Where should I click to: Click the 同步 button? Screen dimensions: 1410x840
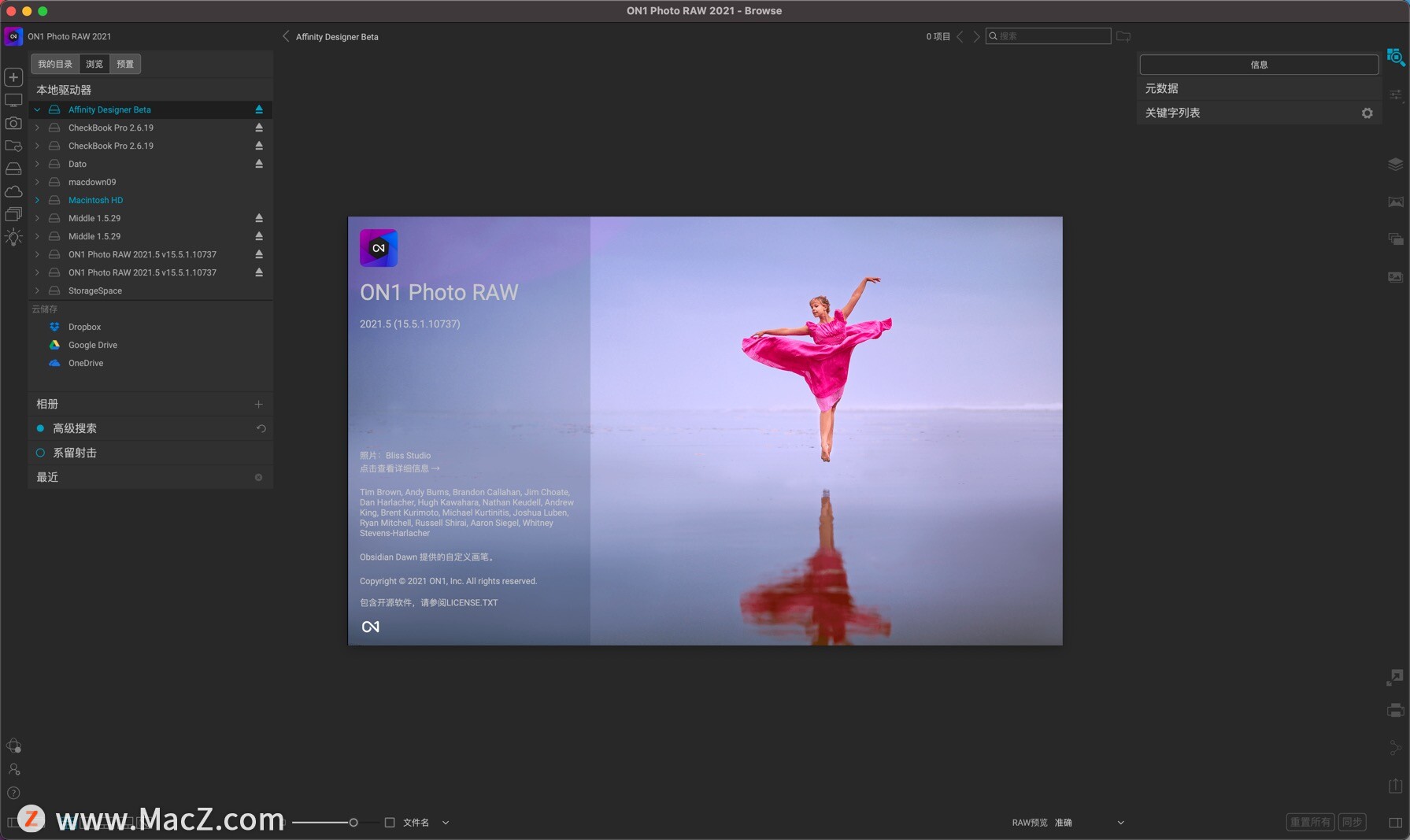pyautogui.click(x=1352, y=822)
